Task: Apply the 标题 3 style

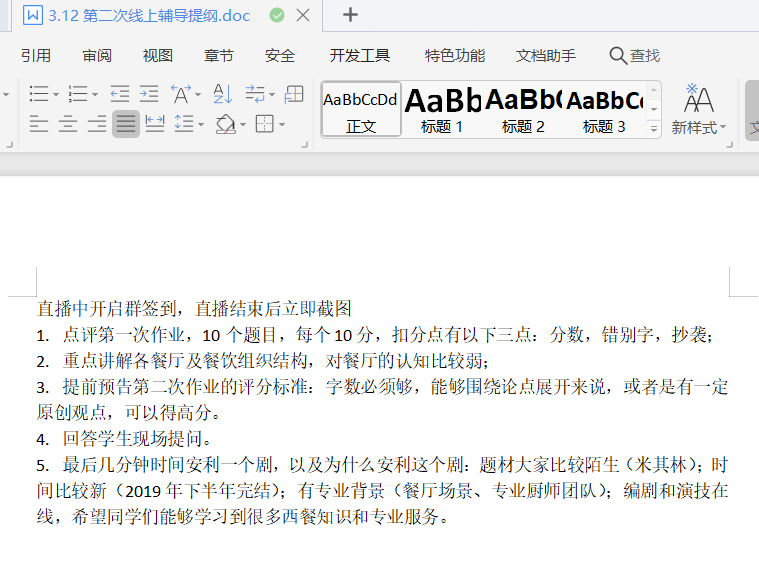Action: coord(604,110)
